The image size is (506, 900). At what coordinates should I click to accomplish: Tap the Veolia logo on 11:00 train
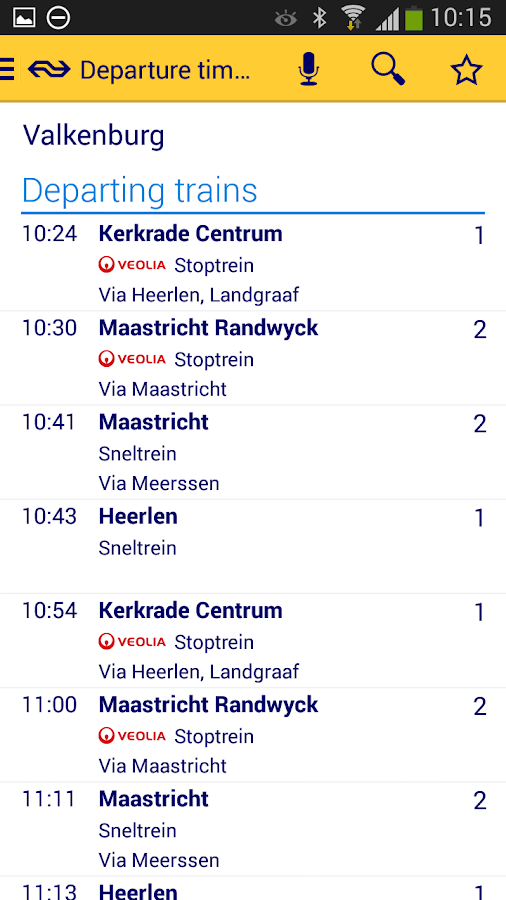(132, 735)
